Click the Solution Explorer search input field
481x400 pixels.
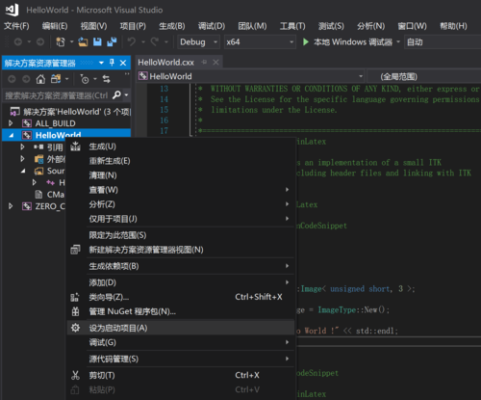coord(57,95)
